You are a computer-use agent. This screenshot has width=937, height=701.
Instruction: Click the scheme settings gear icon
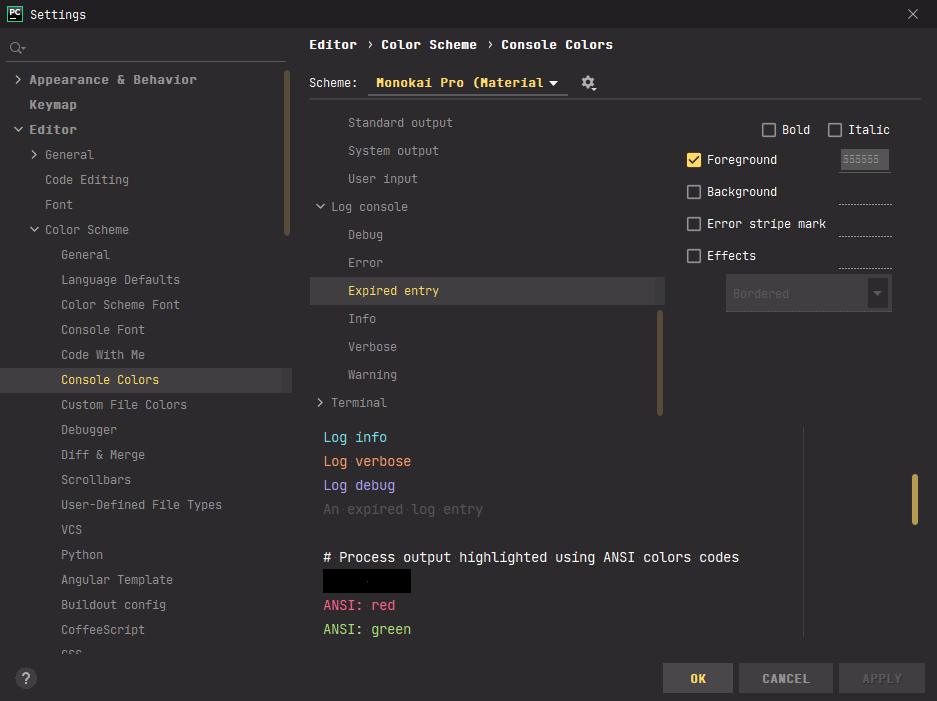click(588, 83)
